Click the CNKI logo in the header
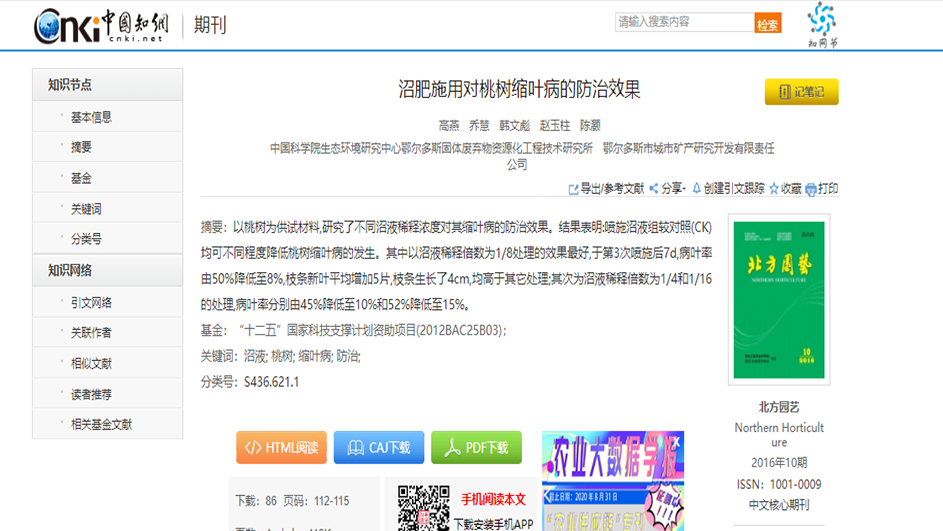Image resolution: width=943 pixels, height=531 pixels. tap(98, 25)
